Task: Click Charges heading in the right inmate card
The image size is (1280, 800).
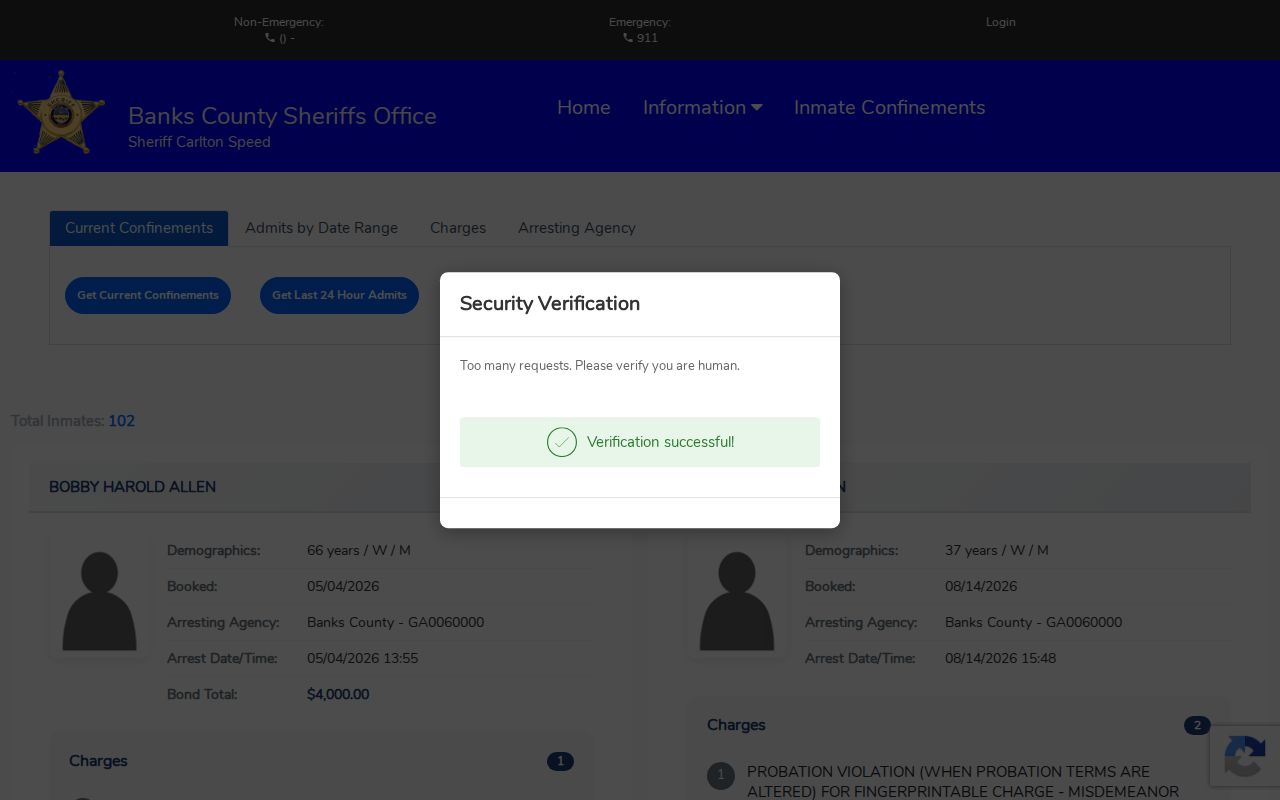Action: (x=736, y=725)
